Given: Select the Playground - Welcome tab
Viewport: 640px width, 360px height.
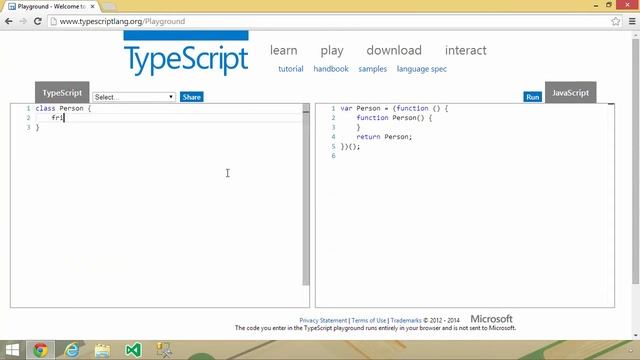Looking at the screenshot, I should pyautogui.click(x=51, y=7).
